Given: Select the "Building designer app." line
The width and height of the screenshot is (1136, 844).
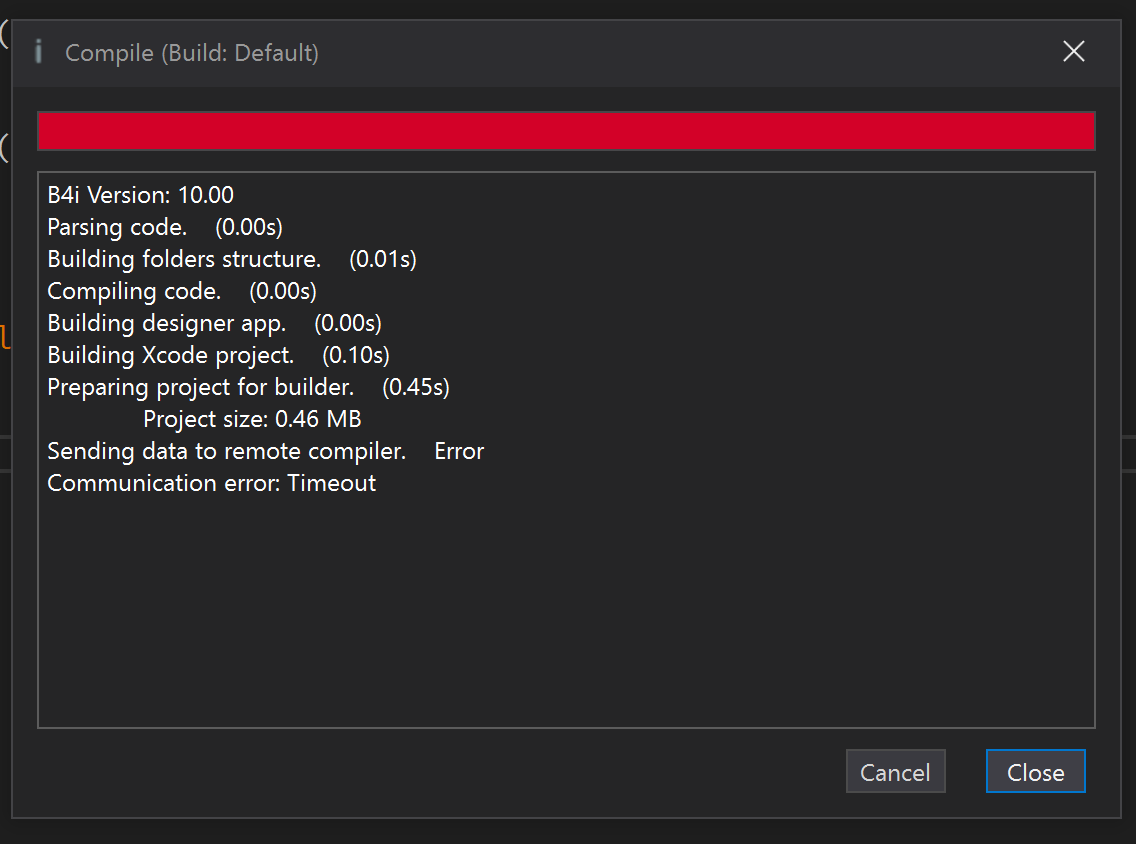Looking at the screenshot, I should [167, 323].
